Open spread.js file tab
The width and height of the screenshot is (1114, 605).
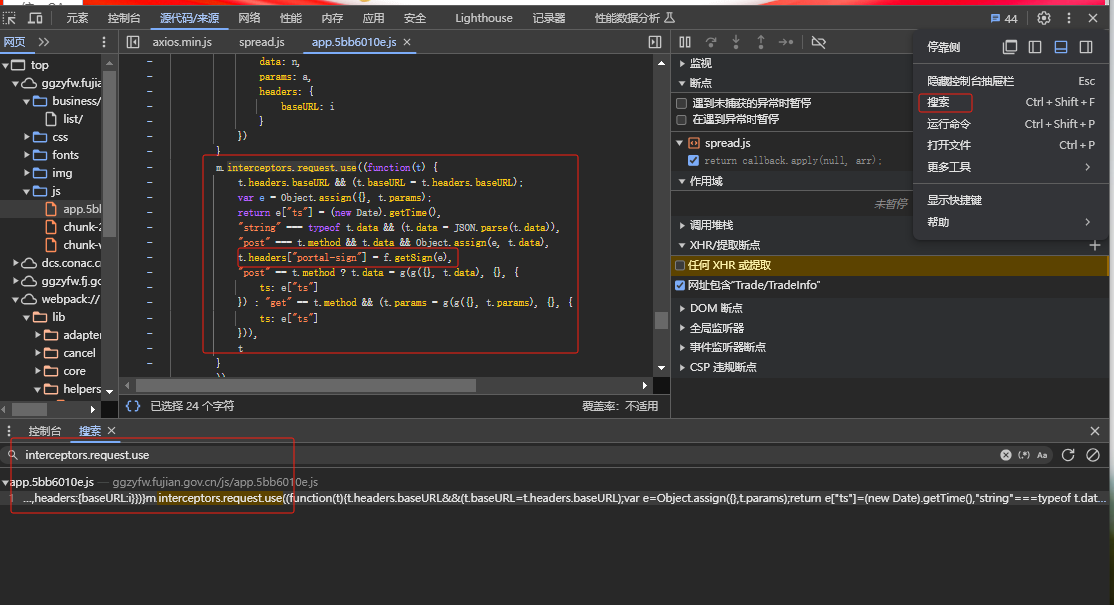(x=261, y=42)
